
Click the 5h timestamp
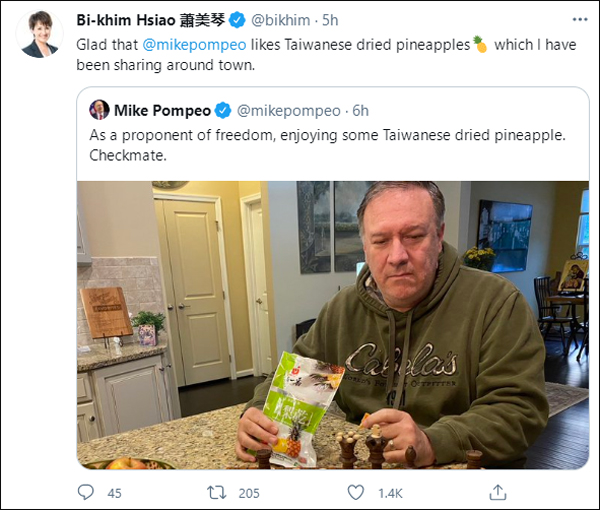(x=330, y=20)
